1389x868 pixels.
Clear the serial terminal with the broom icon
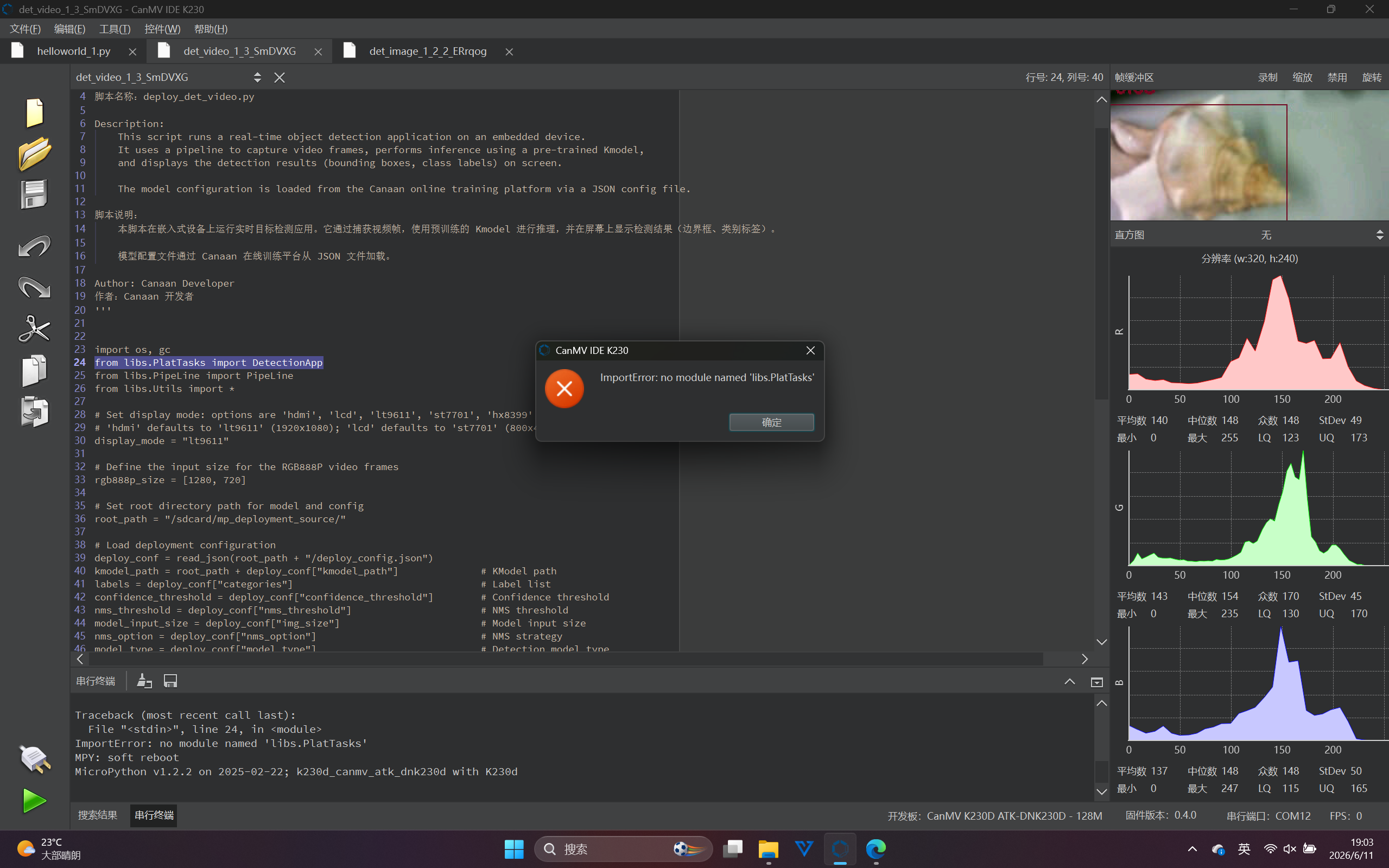(x=144, y=681)
